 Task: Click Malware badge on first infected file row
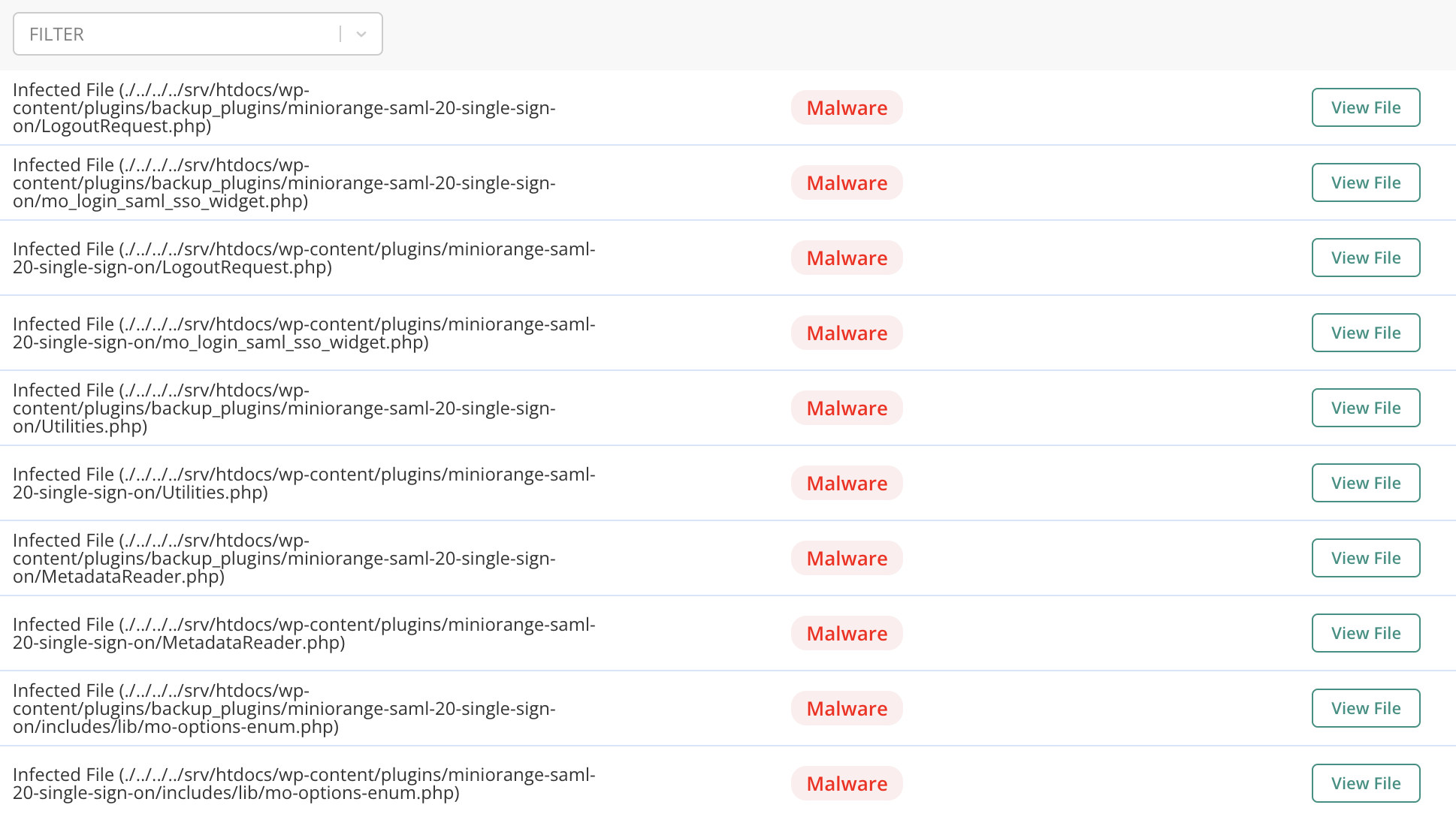click(x=846, y=108)
